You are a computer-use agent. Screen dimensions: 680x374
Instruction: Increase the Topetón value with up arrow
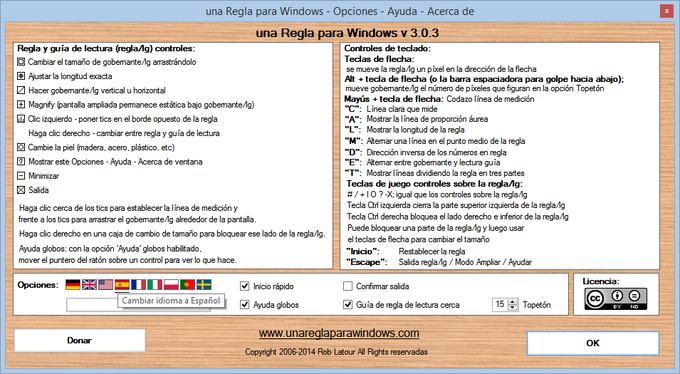click(513, 302)
